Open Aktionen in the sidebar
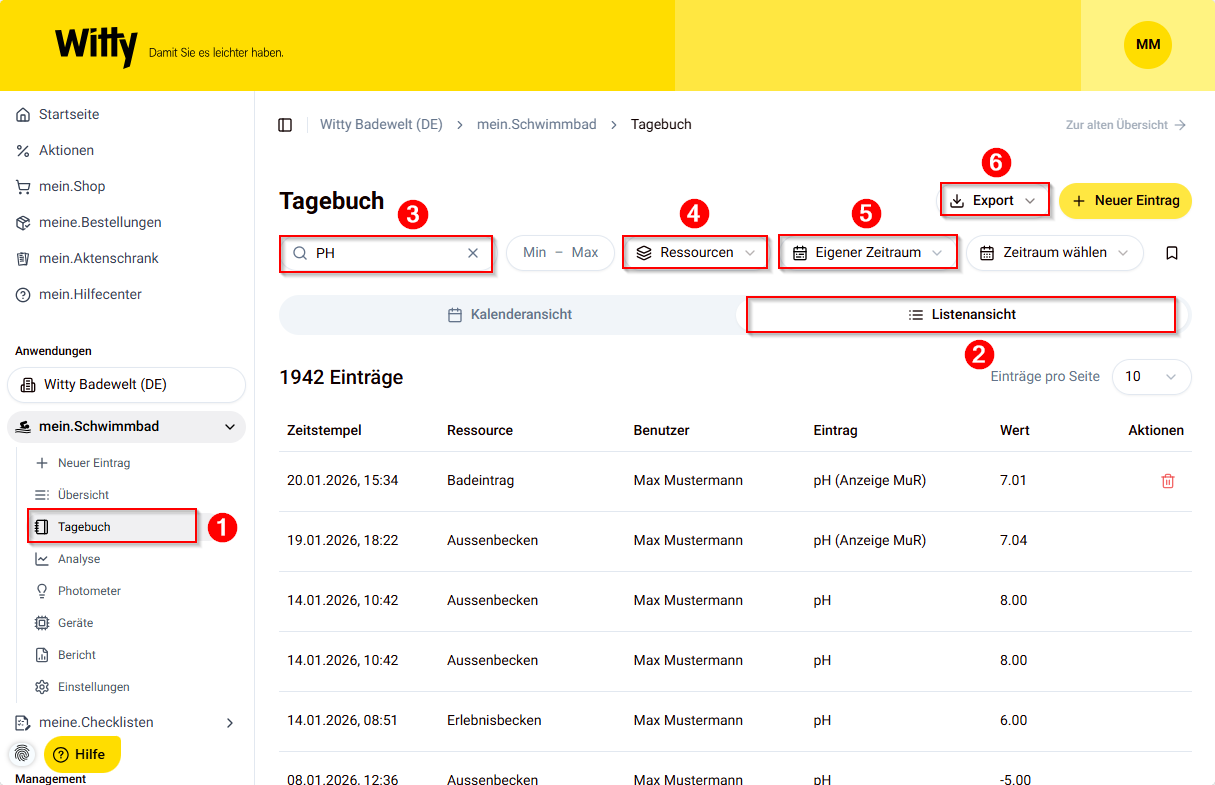This screenshot has height=785, width=1215. [55, 151]
